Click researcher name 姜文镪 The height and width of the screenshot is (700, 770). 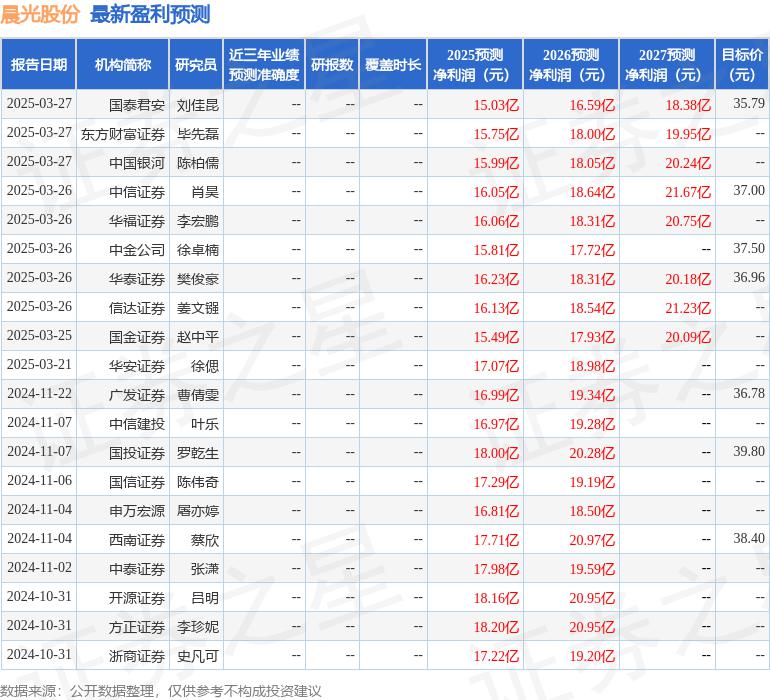pos(197,308)
